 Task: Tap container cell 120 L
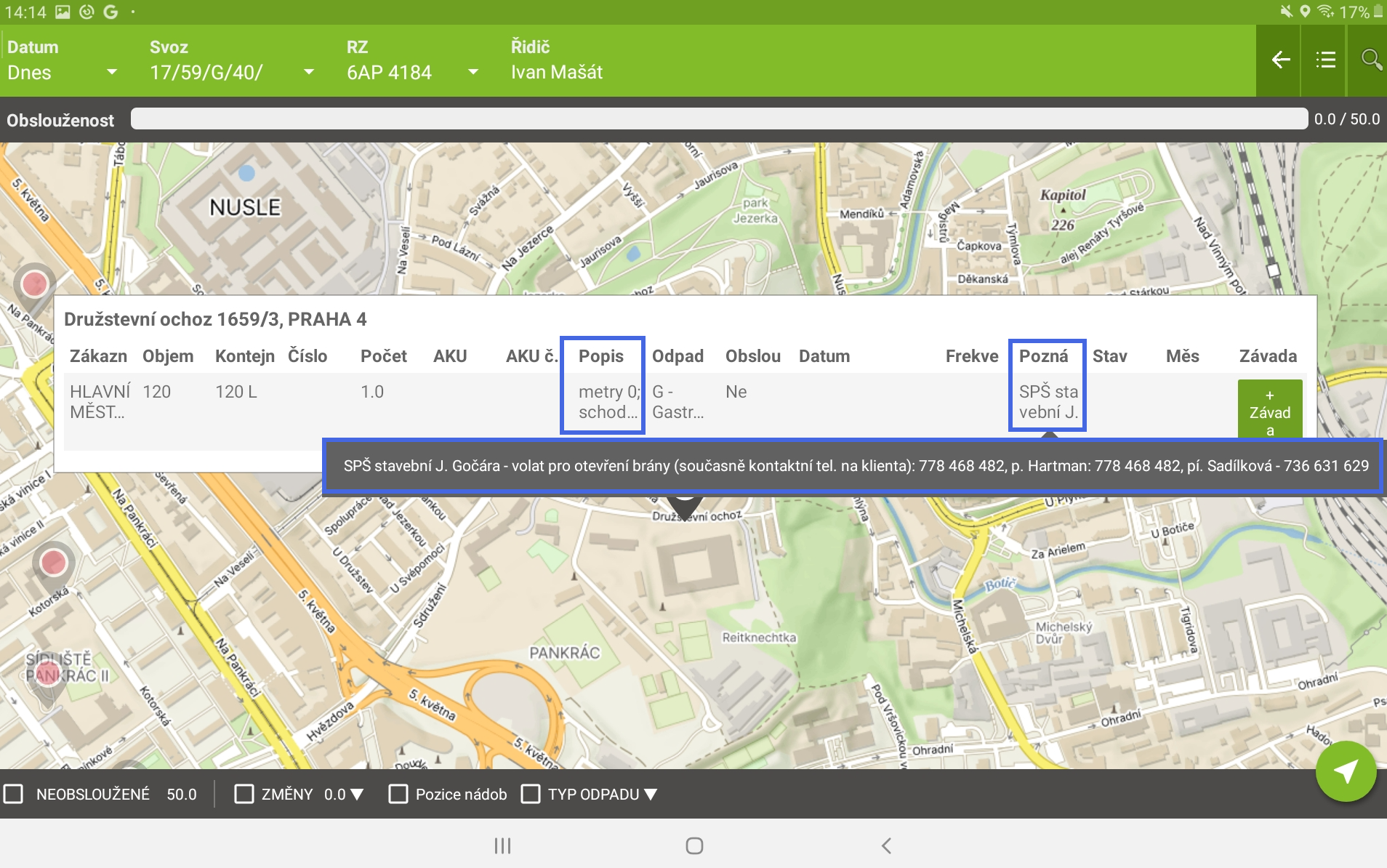tap(236, 392)
